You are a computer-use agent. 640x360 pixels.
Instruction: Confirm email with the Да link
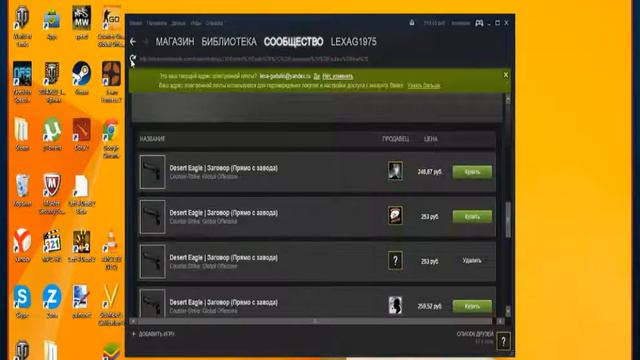point(317,76)
